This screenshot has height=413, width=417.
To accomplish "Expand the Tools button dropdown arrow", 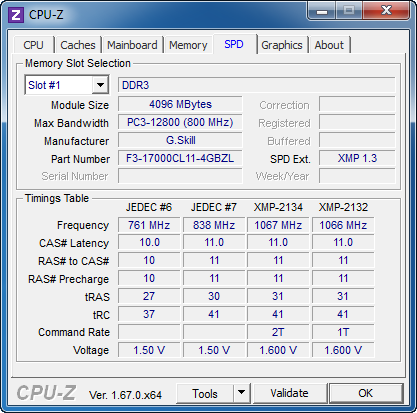I will (241, 393).
